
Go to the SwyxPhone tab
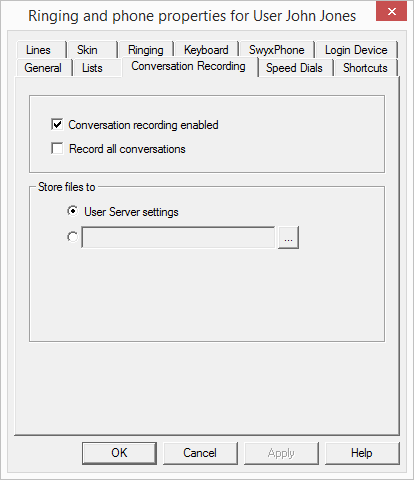click(x=276, y=50)
